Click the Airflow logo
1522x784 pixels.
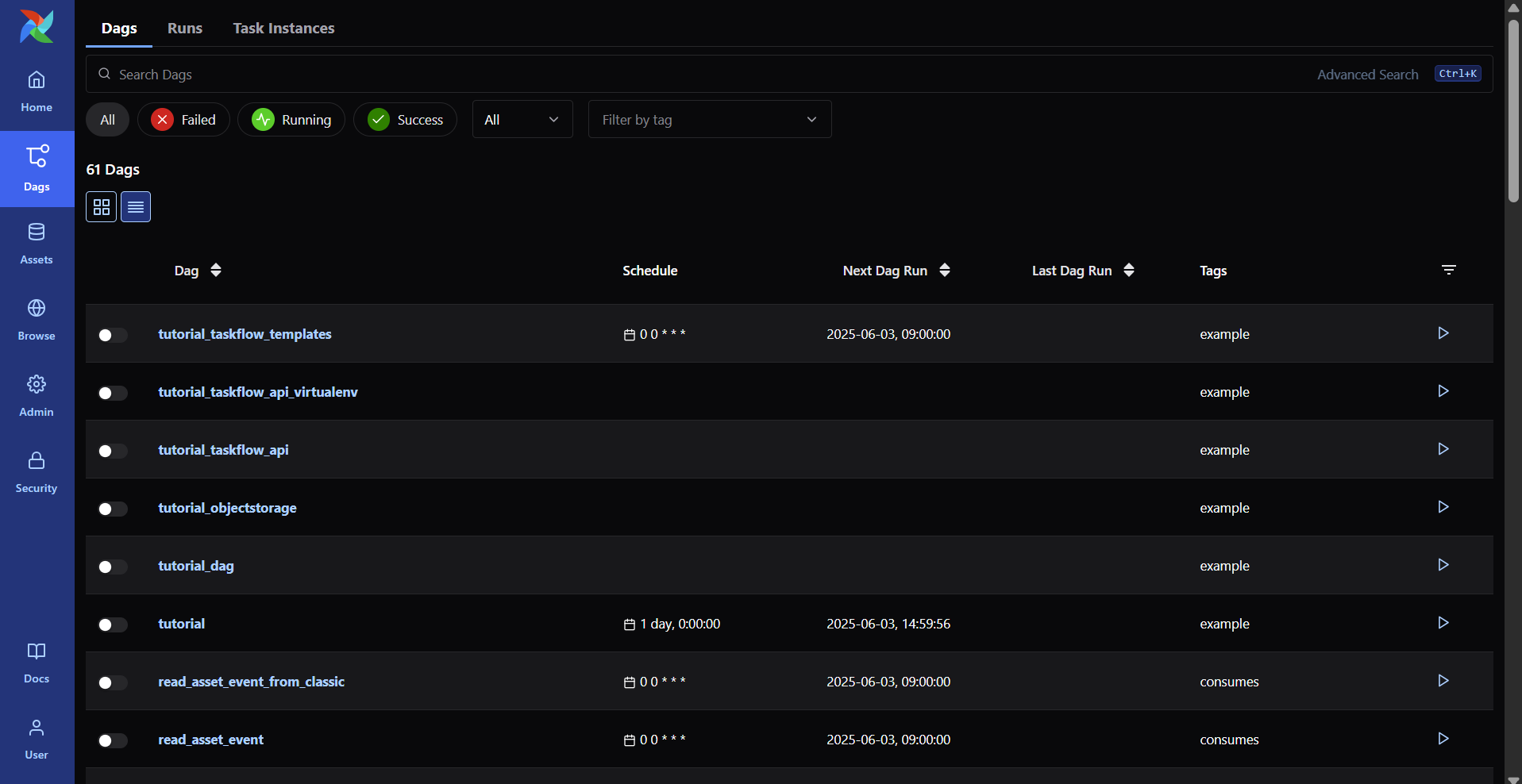click(37, 26)
